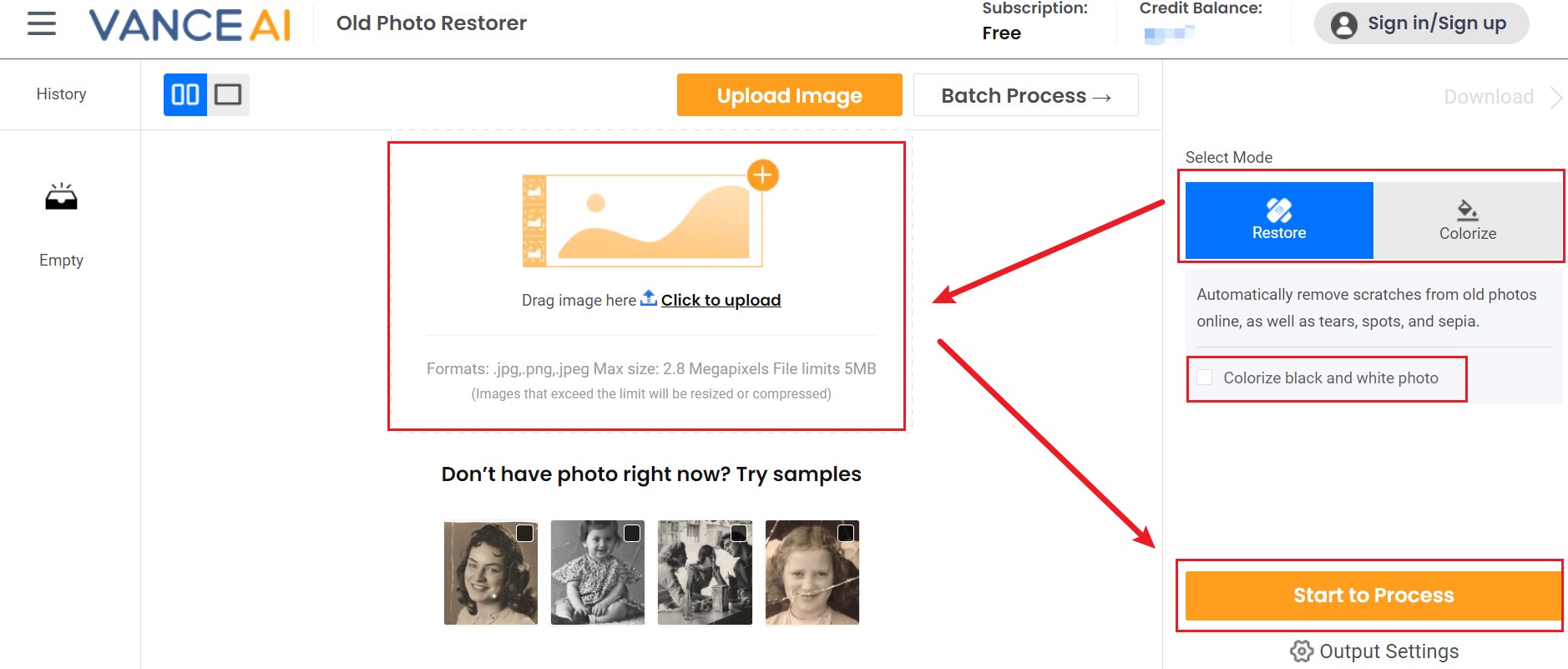Select the Restore mode tab
1568x669 pixels.
(x=1278, y=220)
